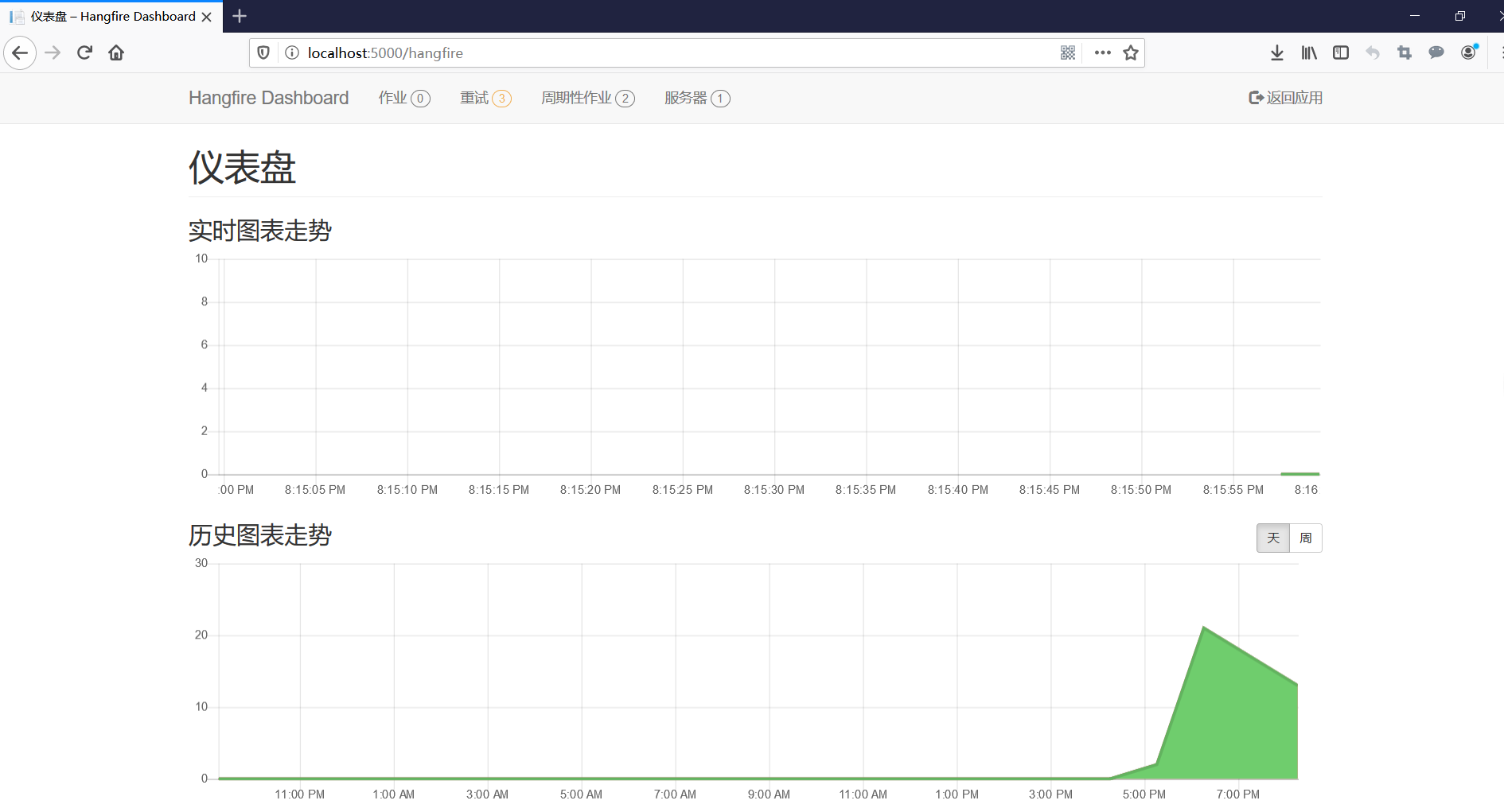This screenshot has width=1504, height=812.
Task: Click the 仪表盘 page heading
Action: pos(242,168)
